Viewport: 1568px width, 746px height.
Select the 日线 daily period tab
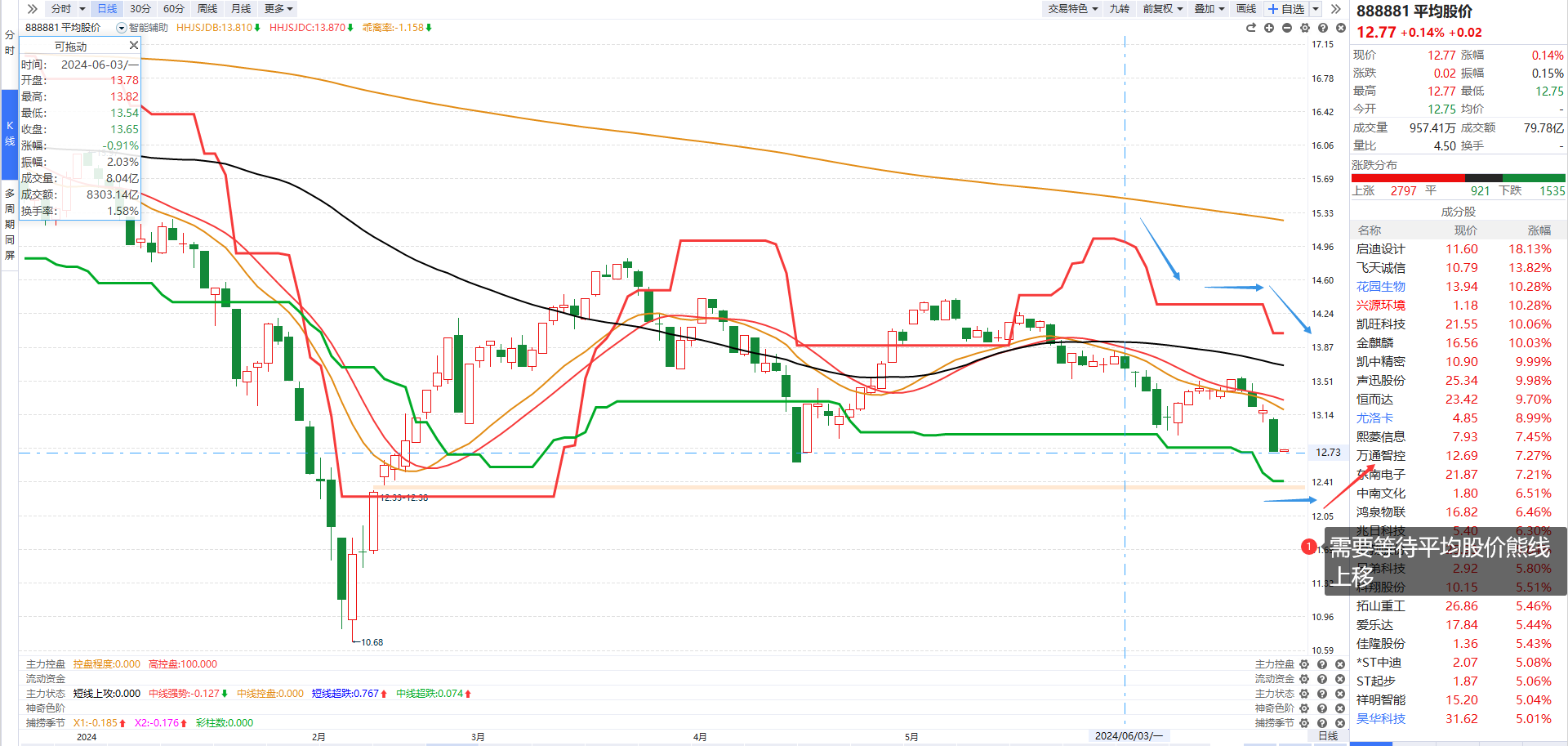pyautogui.click(x=107, y=9)
